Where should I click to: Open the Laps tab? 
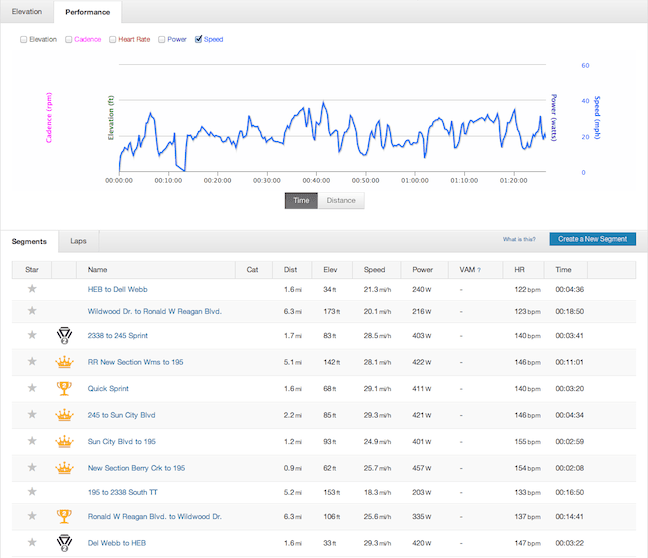pos(77,241)
